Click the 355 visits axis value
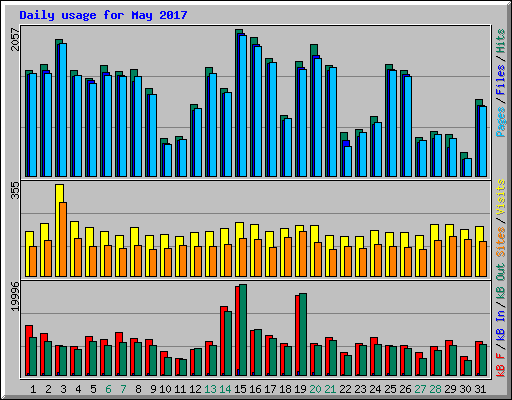 tap(15, 191)
